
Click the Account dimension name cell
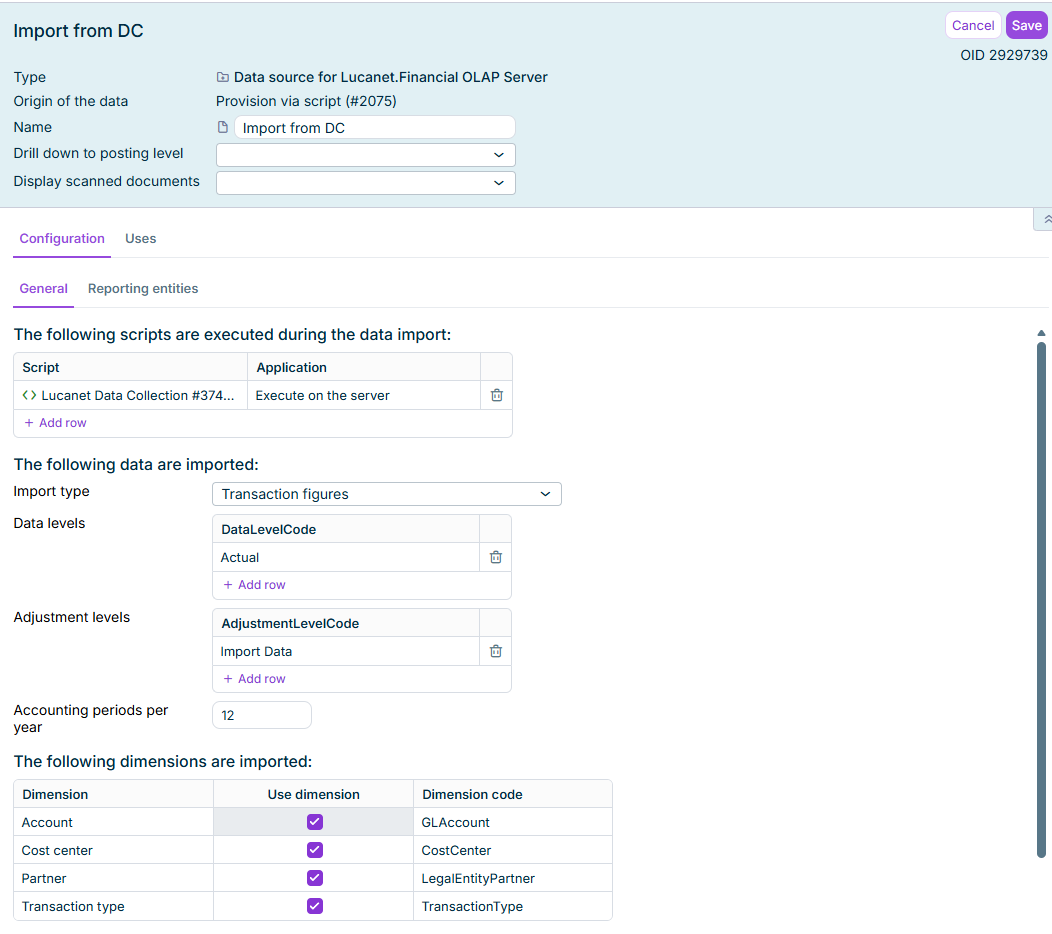pos(113,822)
